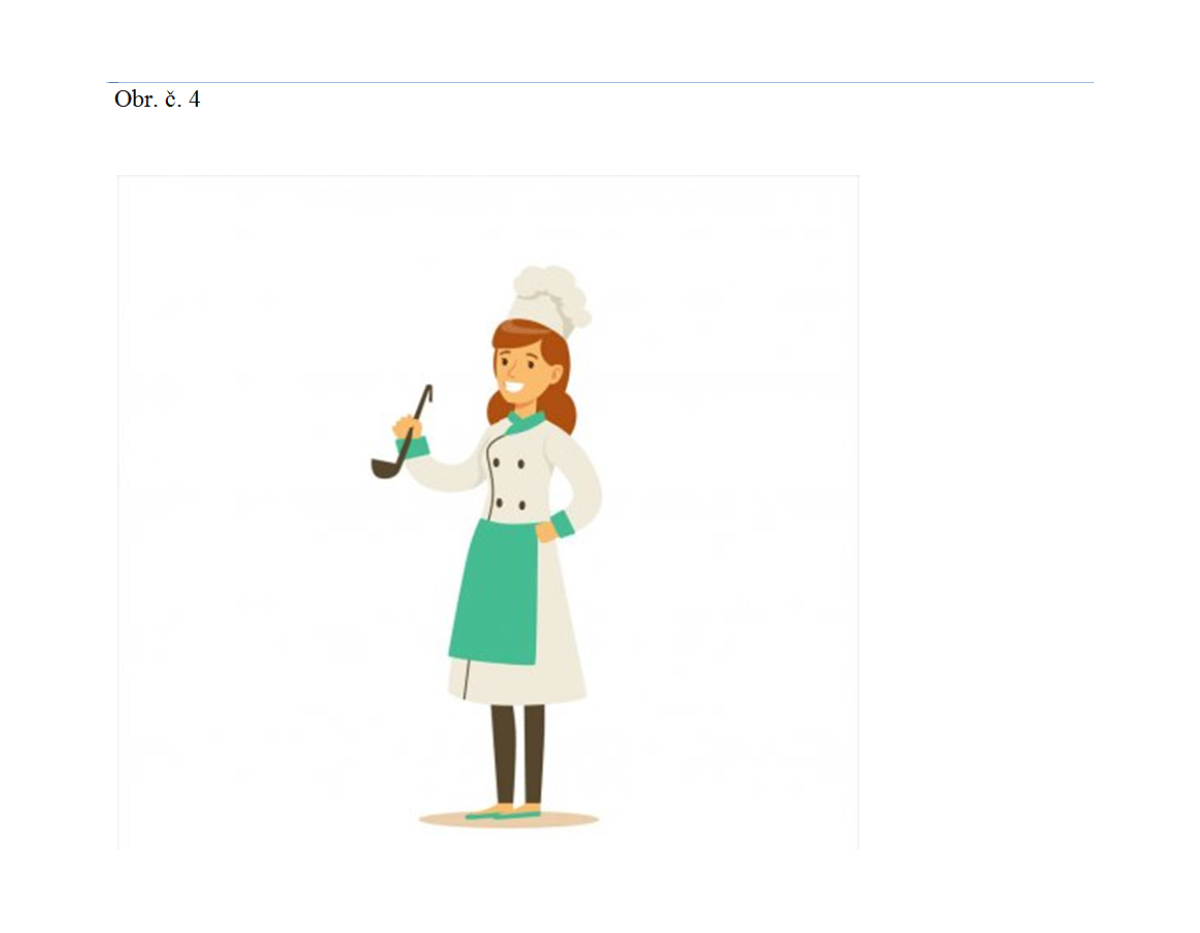Click the blue header line above the caption

(x=600, y=82)
